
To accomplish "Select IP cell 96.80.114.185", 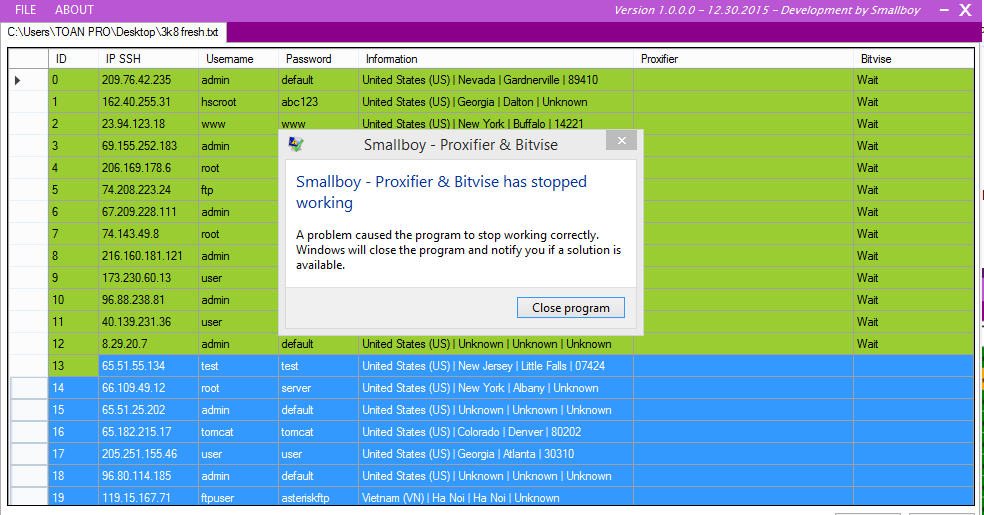I will [148, 475].
